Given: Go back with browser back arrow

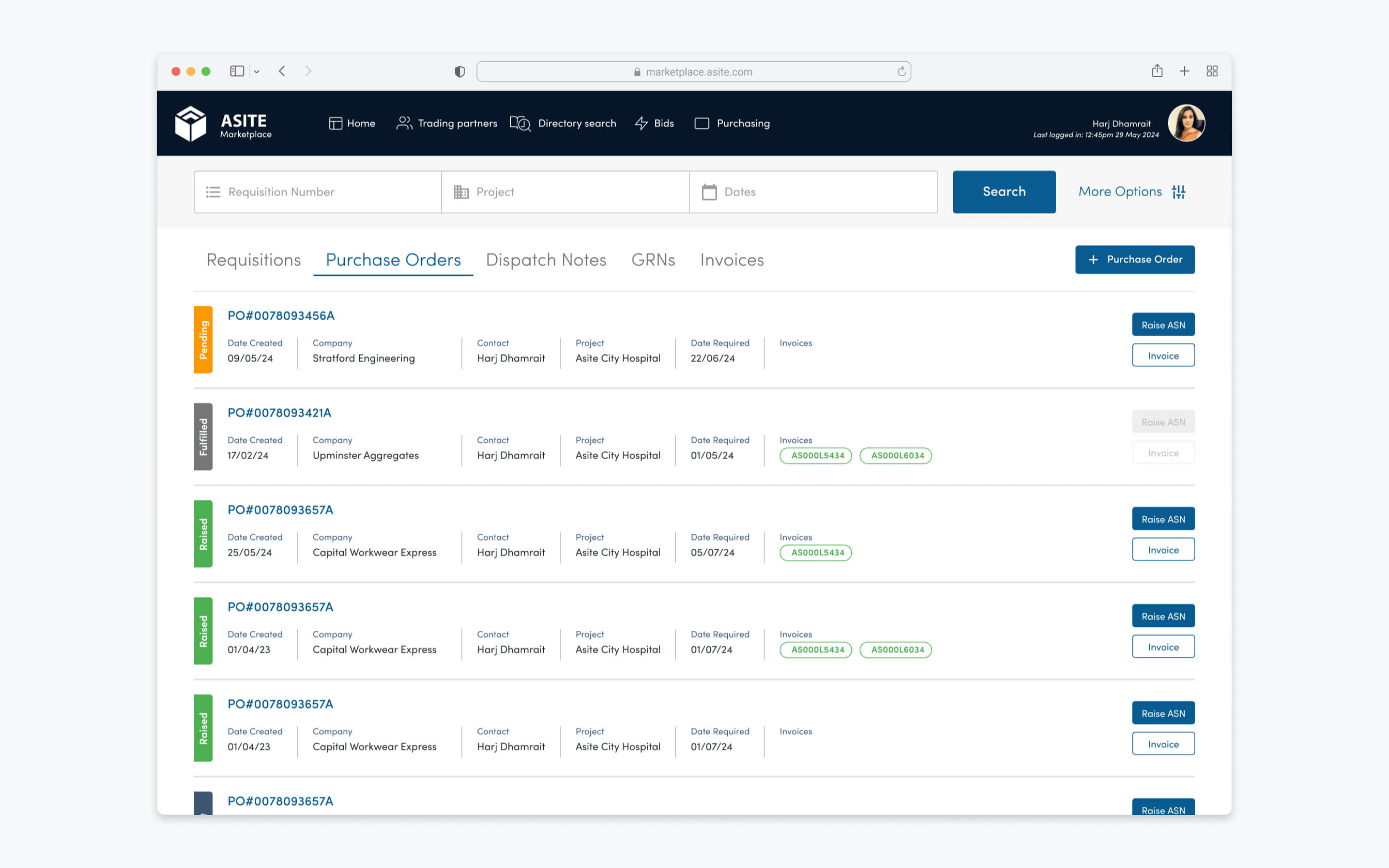Looking at the screenshot, I should [282, 71].
